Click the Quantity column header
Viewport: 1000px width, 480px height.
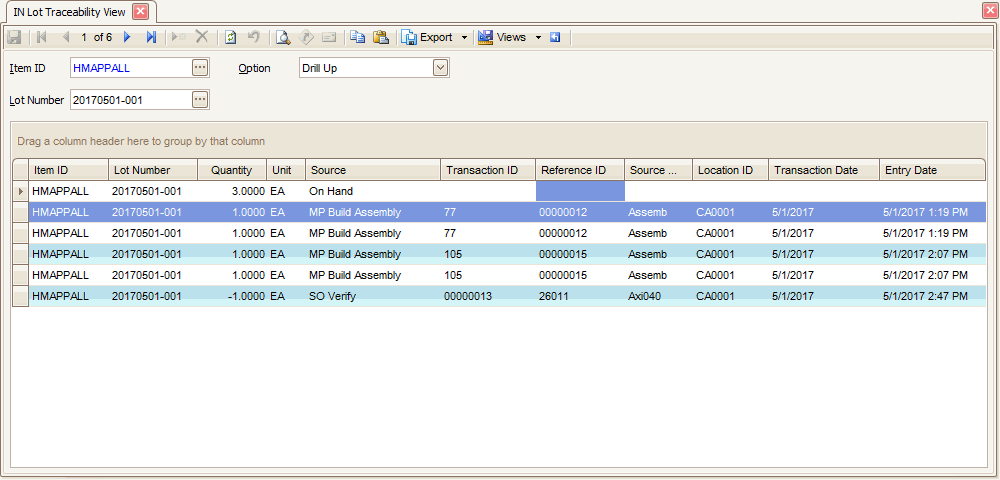click(x=231, y=170)
